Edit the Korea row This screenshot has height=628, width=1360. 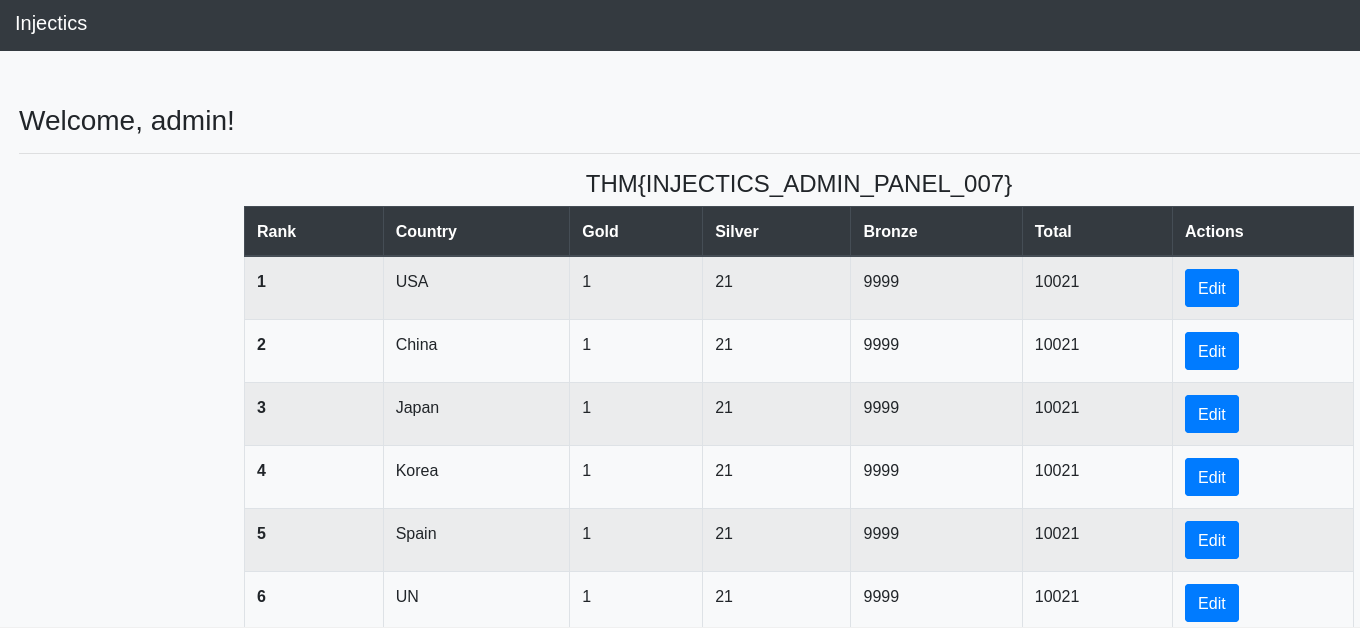[1211, 477]
